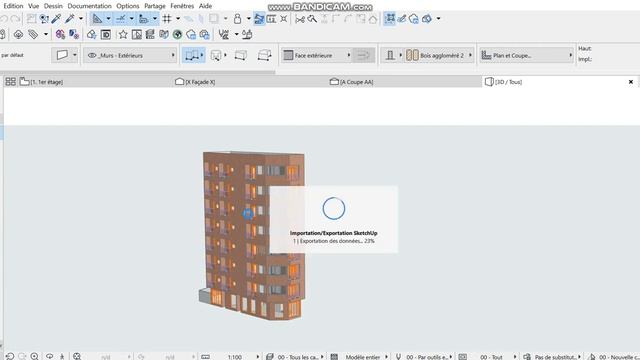Image resolution: width=640 pixels, height=360 pixels.
Task: Open the _Murs - Extérieurs layer dropdown
Action: (131, 55)
